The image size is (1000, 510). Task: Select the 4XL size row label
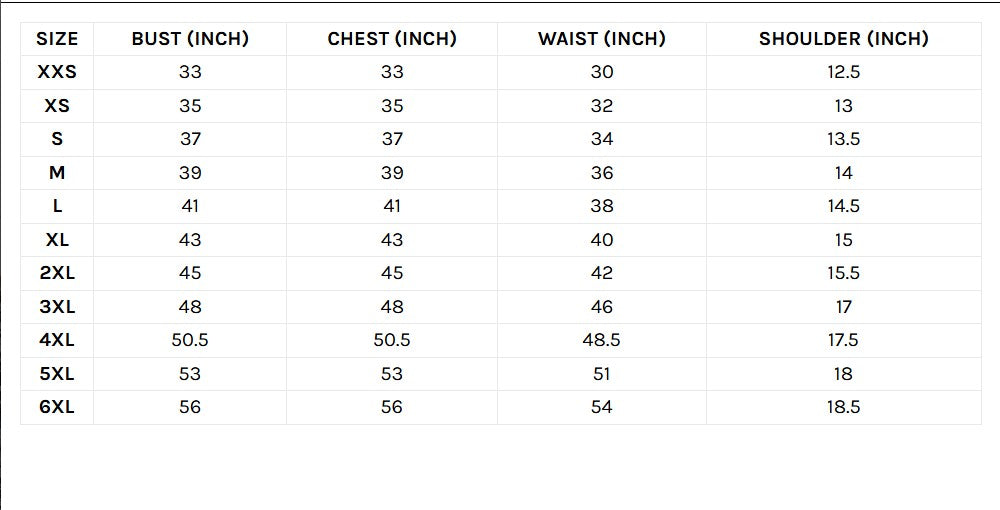tap(57, 340)
